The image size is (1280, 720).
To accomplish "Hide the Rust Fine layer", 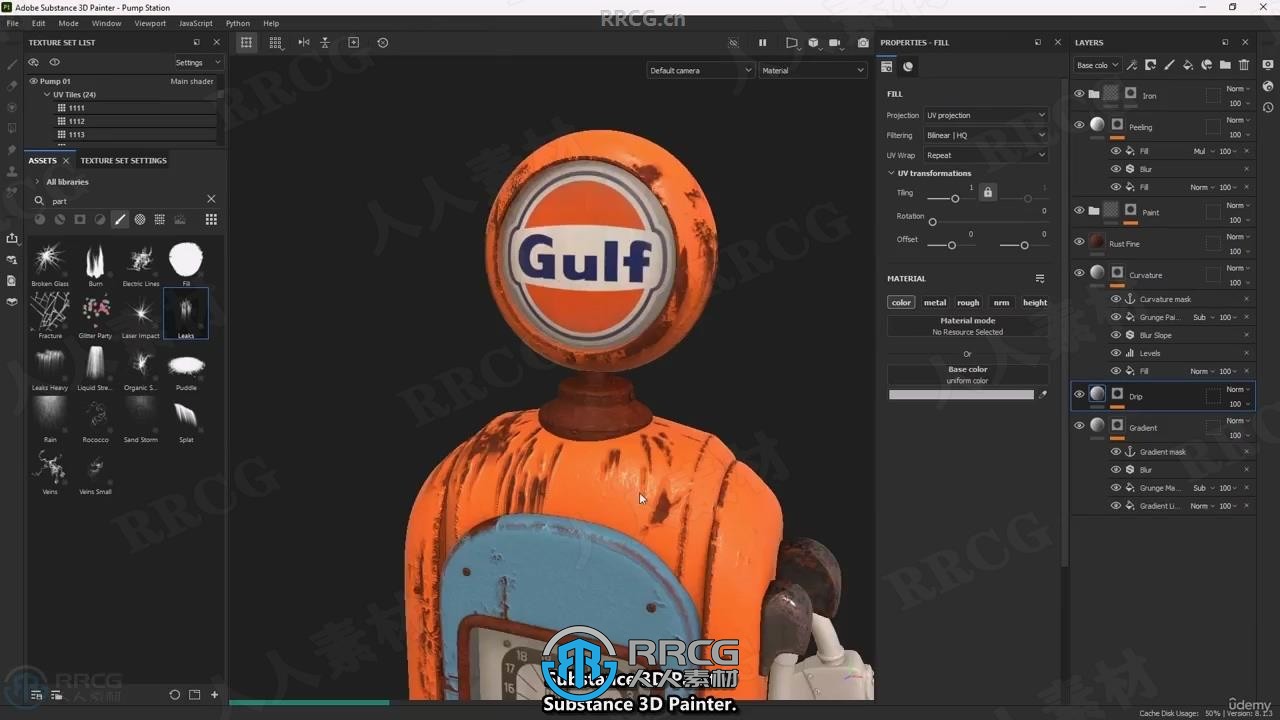I will [x=1079, y=241].
